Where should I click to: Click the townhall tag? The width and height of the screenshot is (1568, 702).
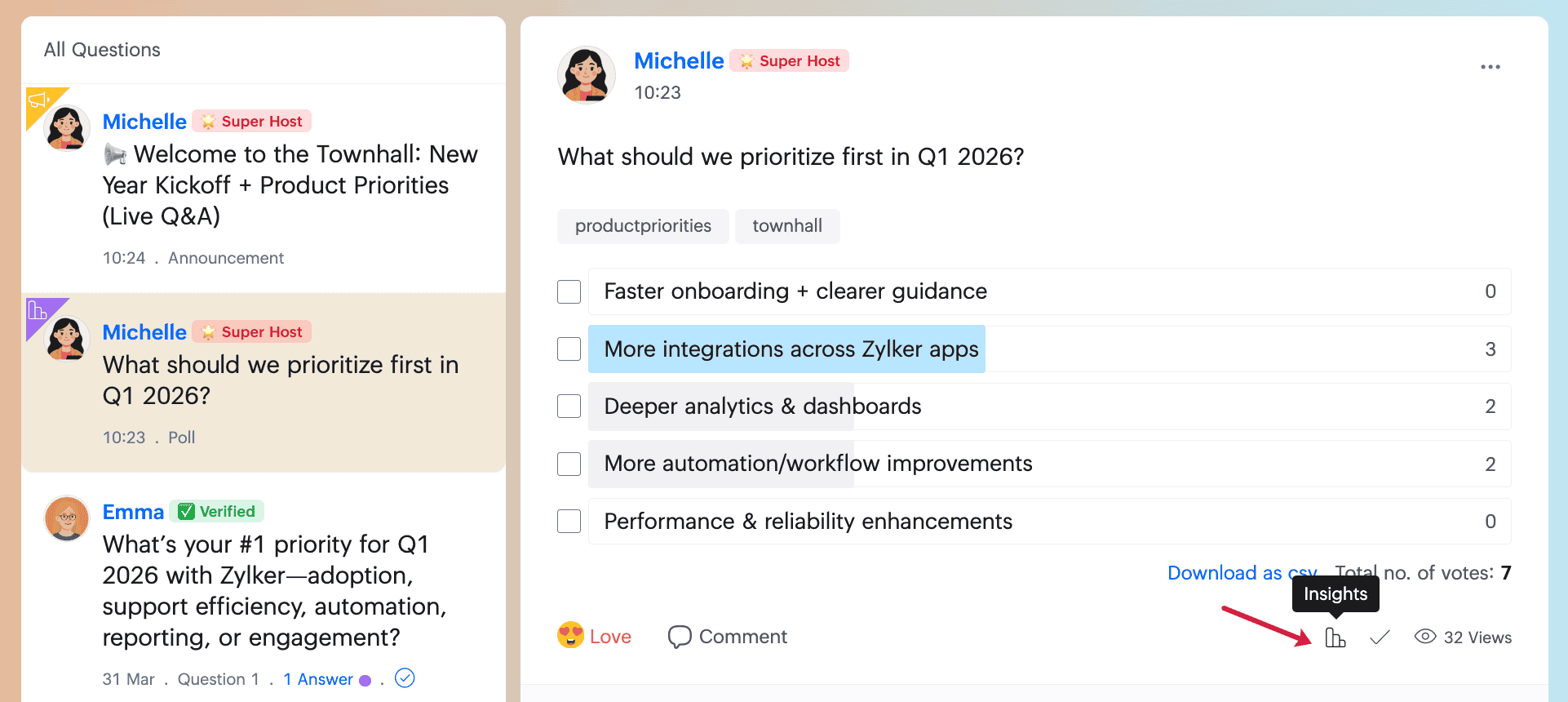pos(787,226)
